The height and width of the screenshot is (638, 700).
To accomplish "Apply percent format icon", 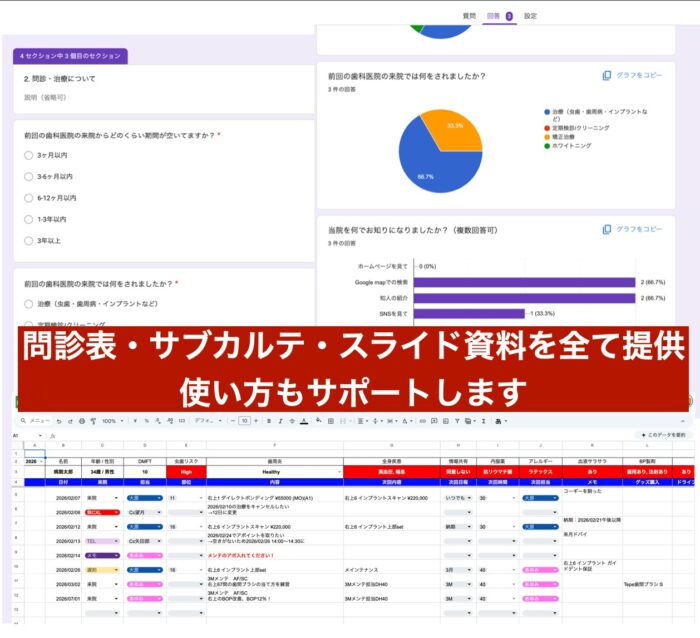I will (146, 421).
